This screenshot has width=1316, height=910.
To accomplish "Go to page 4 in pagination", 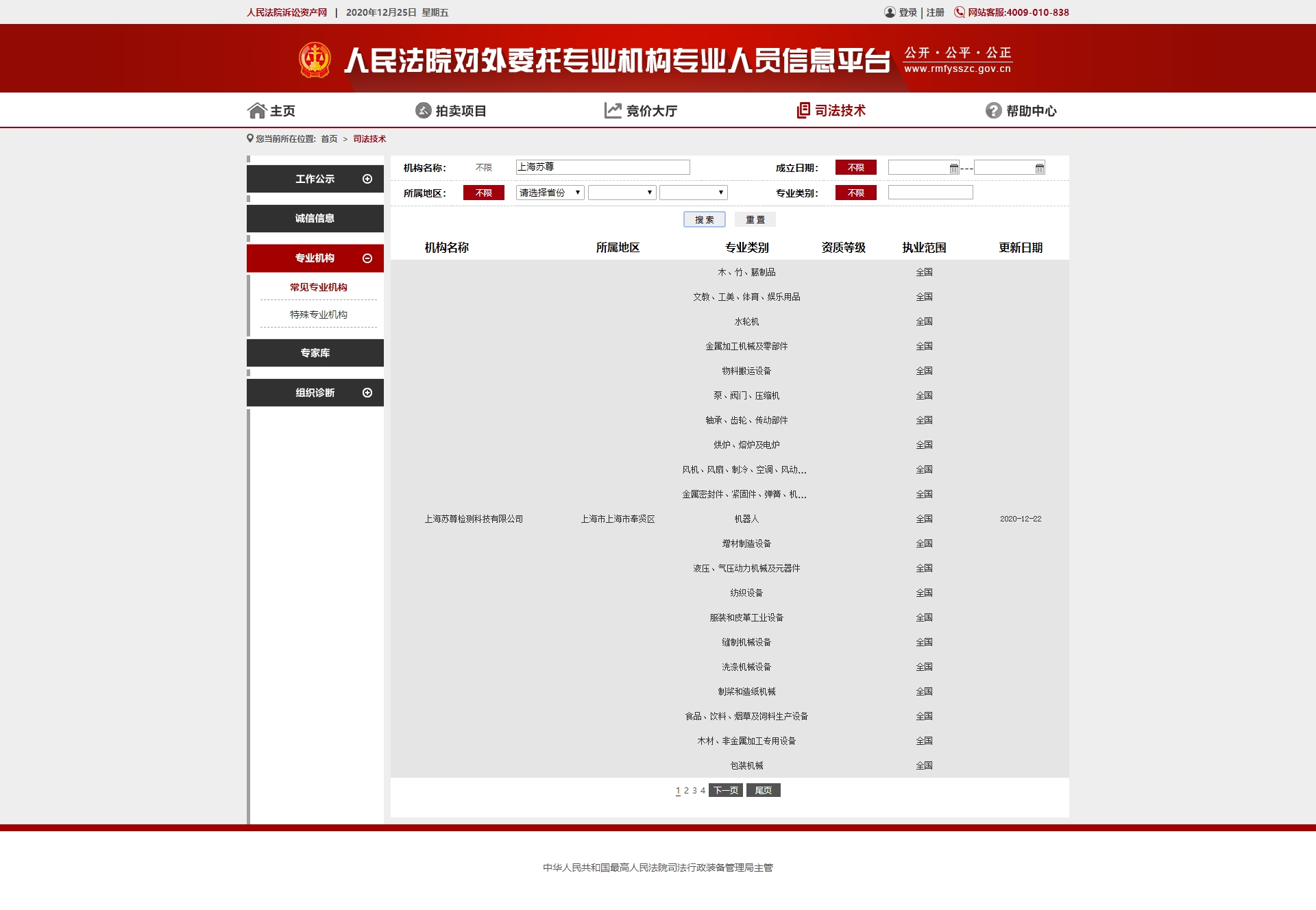I will (x=703, y=791).
